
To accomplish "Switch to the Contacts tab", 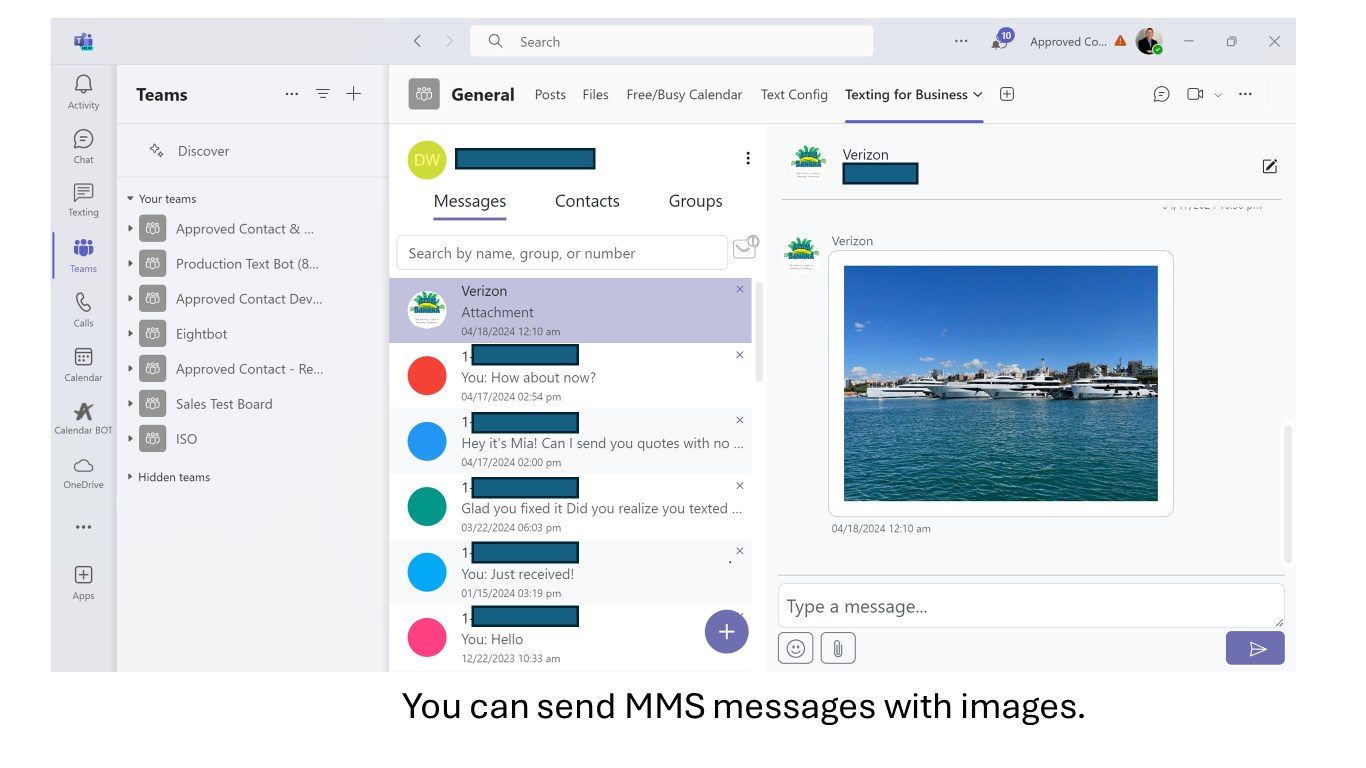I will [x=587, y=201].
